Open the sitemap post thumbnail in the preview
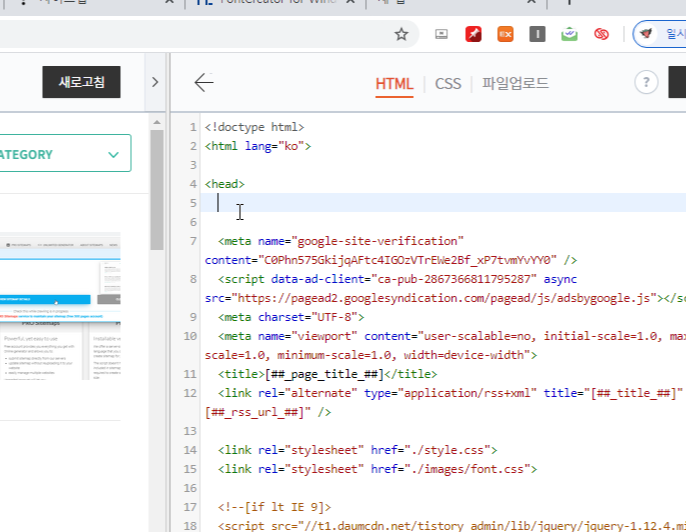686x532 pixels. point(60,306)
